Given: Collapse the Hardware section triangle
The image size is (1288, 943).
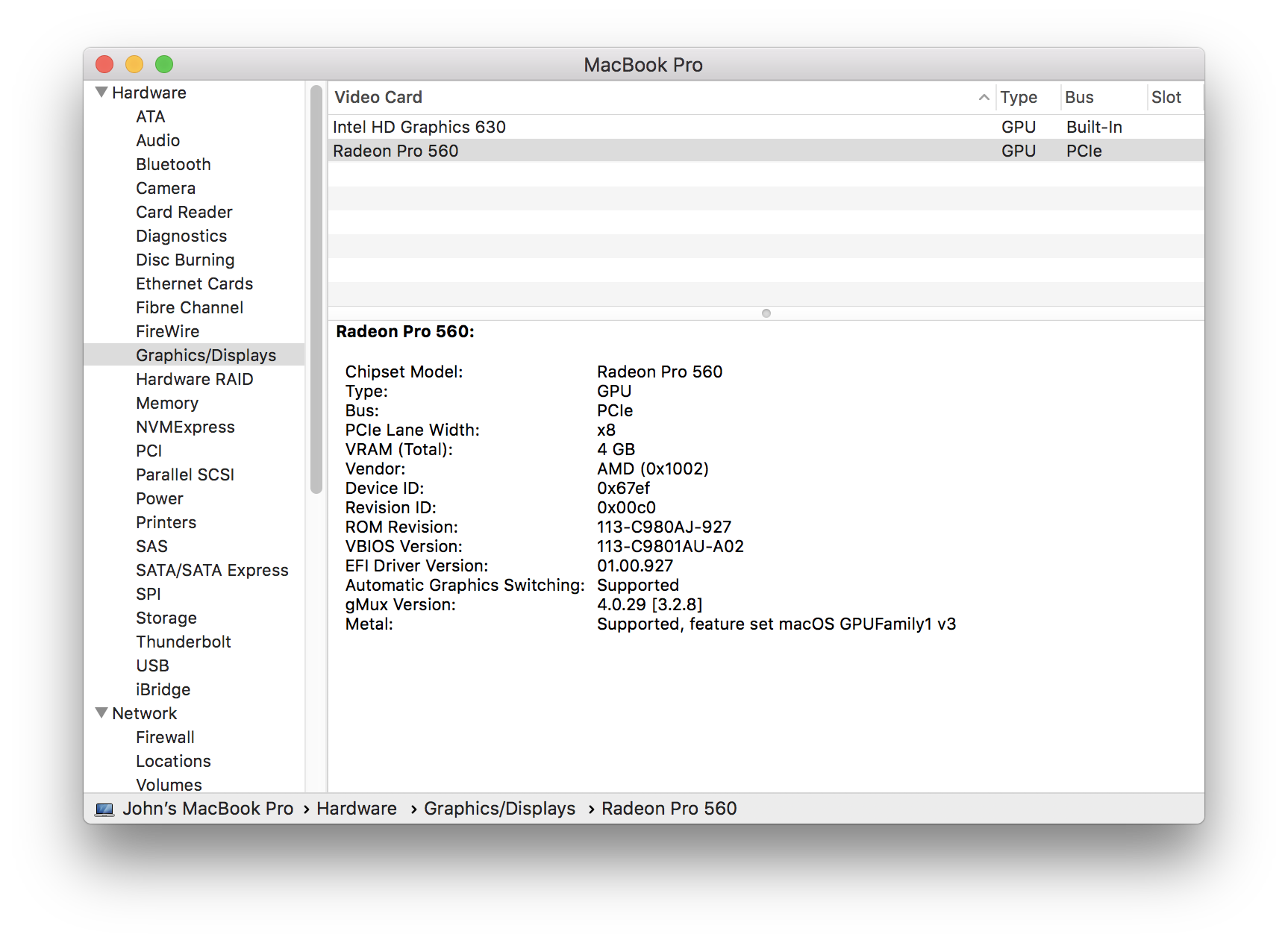Looking at the screenshot, I should point(101,93).
